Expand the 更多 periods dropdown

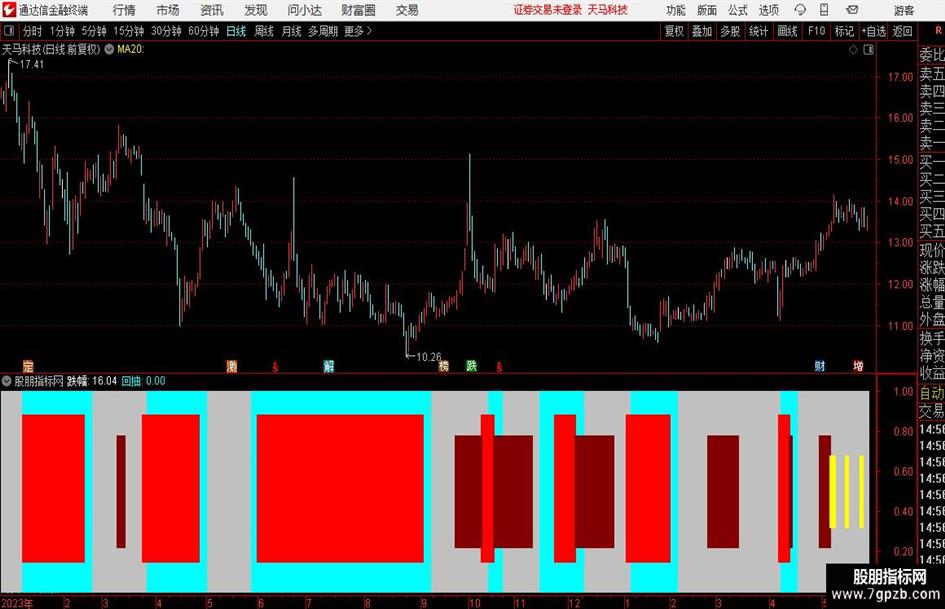click(358, 31)
